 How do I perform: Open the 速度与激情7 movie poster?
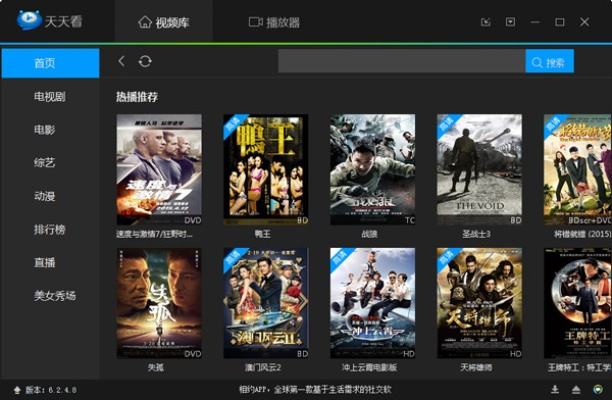tap(159, 169)
